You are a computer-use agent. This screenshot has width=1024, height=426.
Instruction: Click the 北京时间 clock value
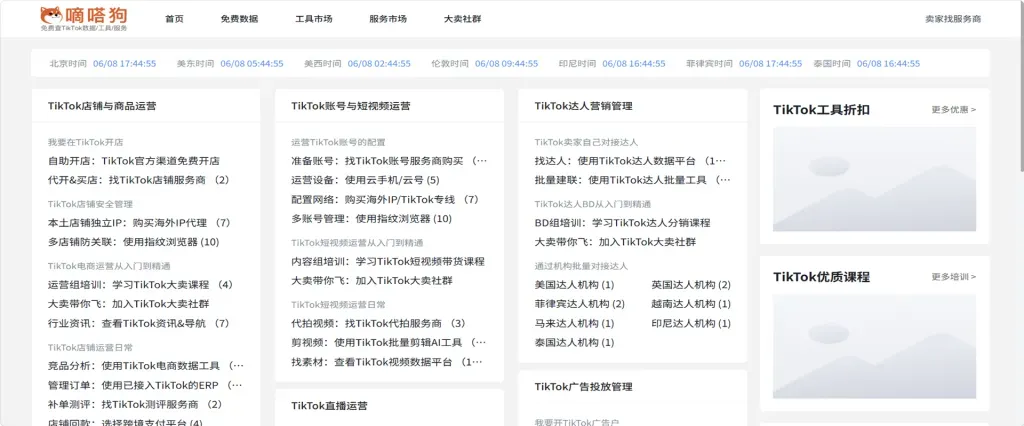125,63
